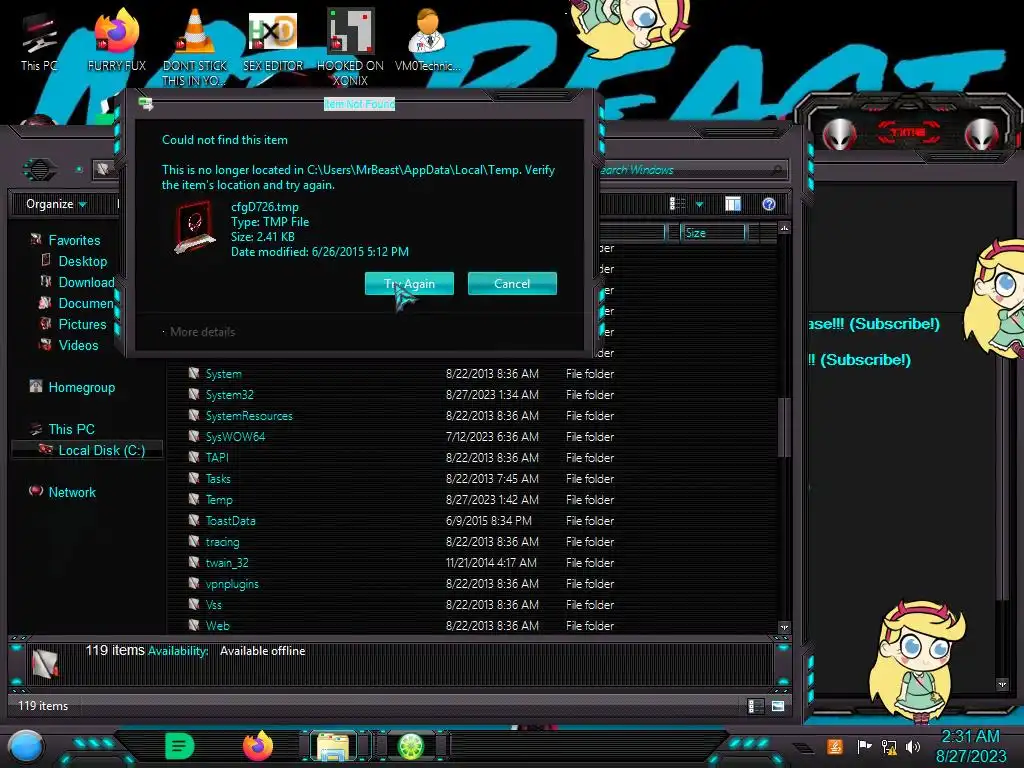Click into the Search Windows field

pyautogui.click(x=692, y=170)
